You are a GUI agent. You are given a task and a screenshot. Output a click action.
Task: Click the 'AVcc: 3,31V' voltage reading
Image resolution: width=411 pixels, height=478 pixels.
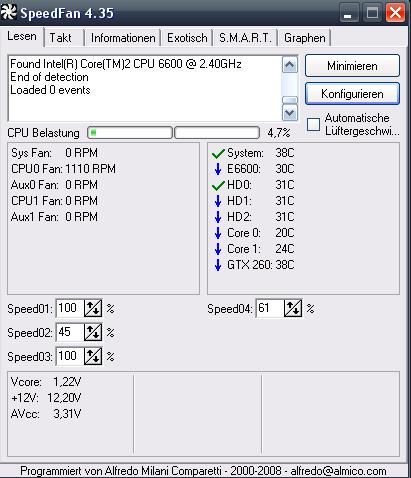click(46, 414)
